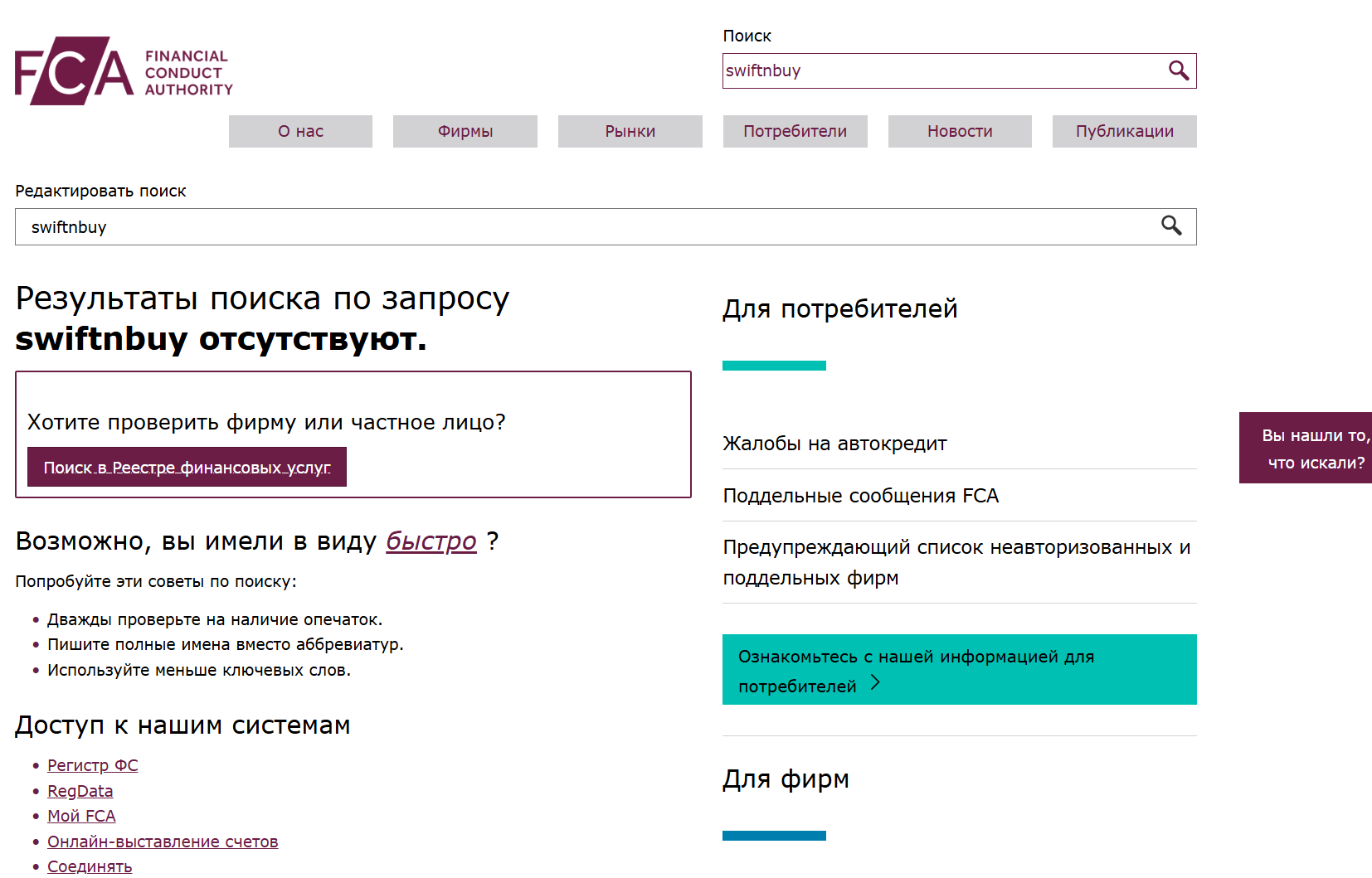Click the edit-search magnifier icon
Screen dimensions: 1372x878
[1170, 226]
